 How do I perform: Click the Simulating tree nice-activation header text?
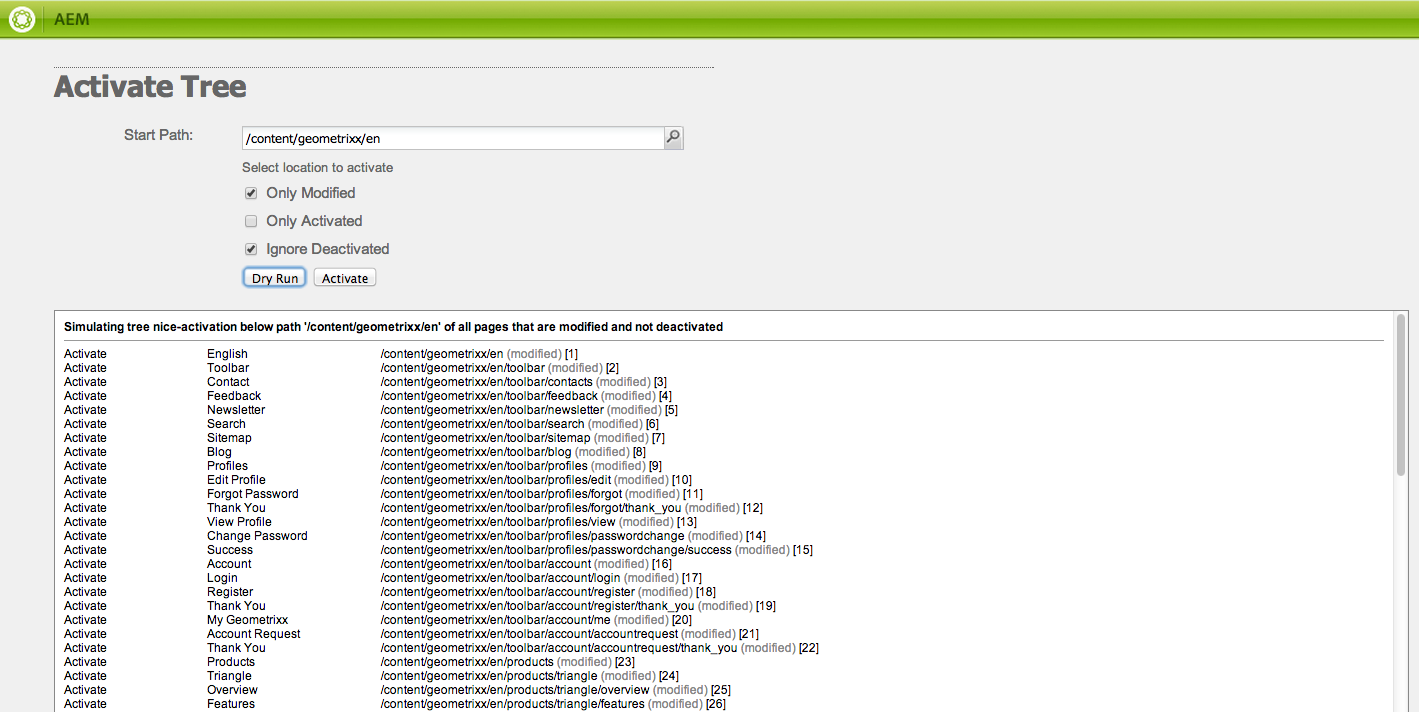tap(393, 327)
